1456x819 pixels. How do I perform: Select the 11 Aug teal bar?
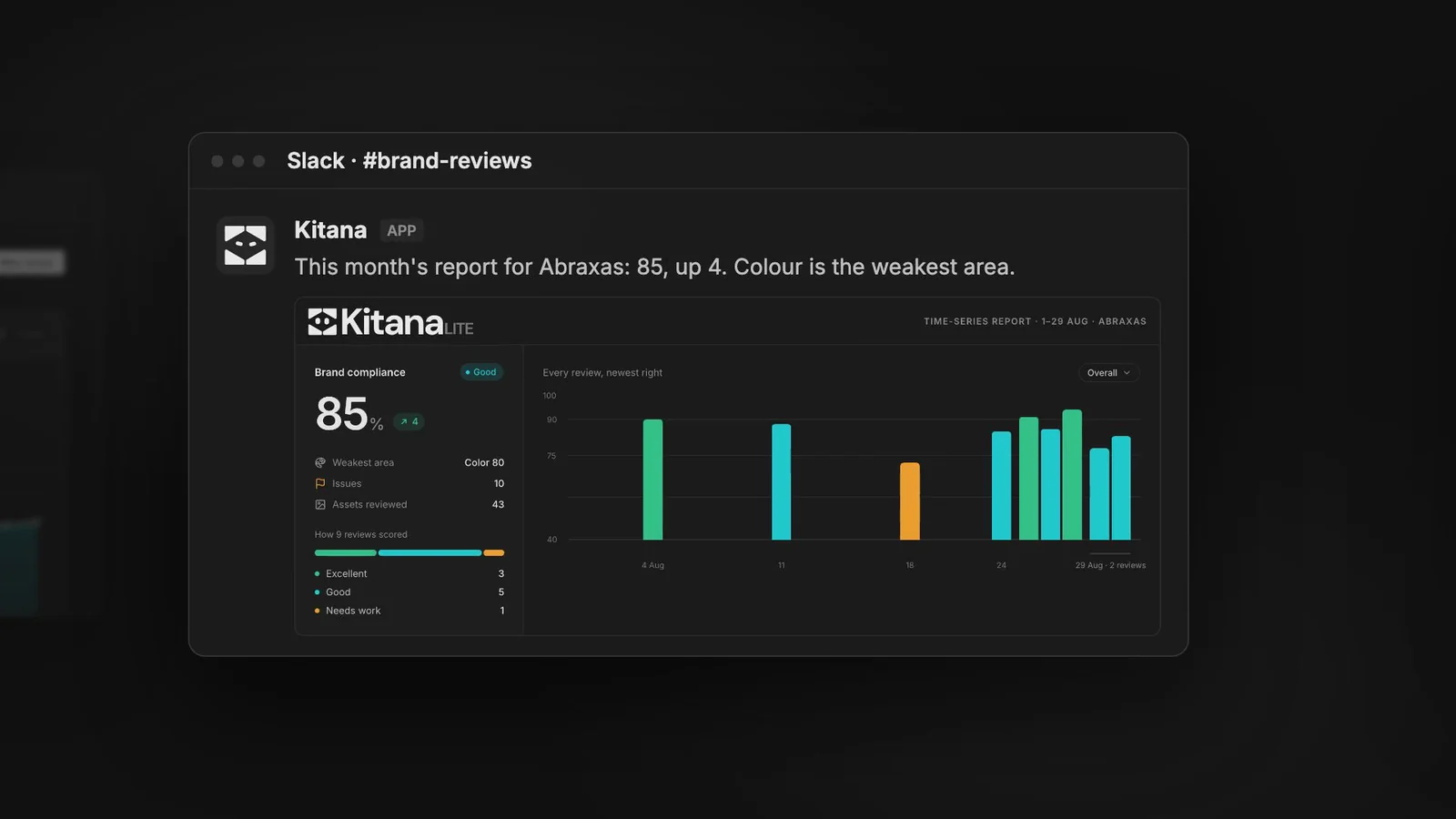tap(782, 482)
